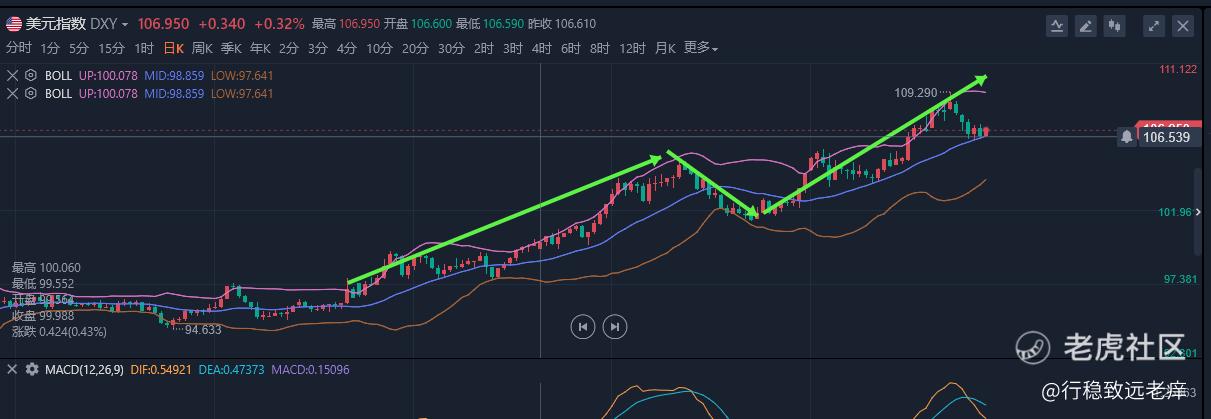
Task: Switch to 10分 timeframe
Action: pos(379,47)
